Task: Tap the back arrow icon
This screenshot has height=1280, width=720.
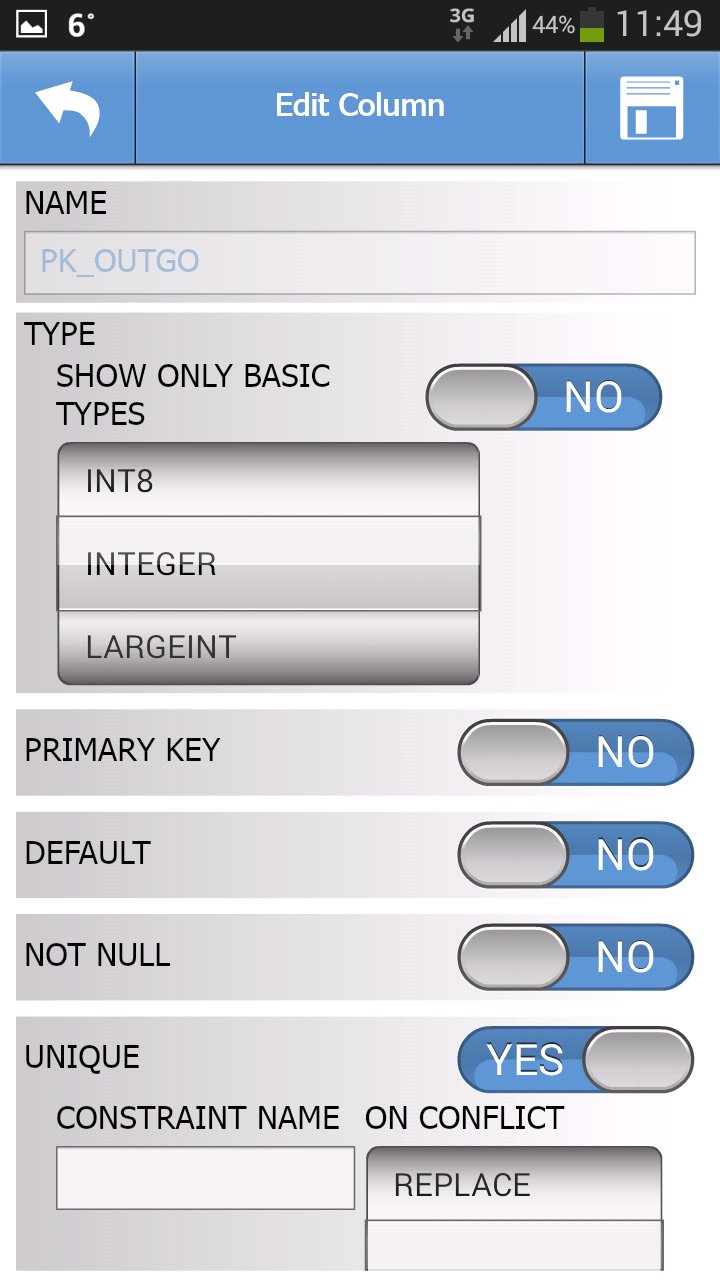Action: [67, 108]
